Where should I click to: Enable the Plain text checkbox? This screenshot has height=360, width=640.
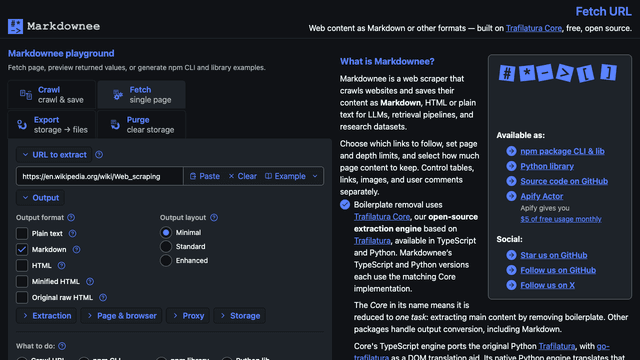(22, 233)
